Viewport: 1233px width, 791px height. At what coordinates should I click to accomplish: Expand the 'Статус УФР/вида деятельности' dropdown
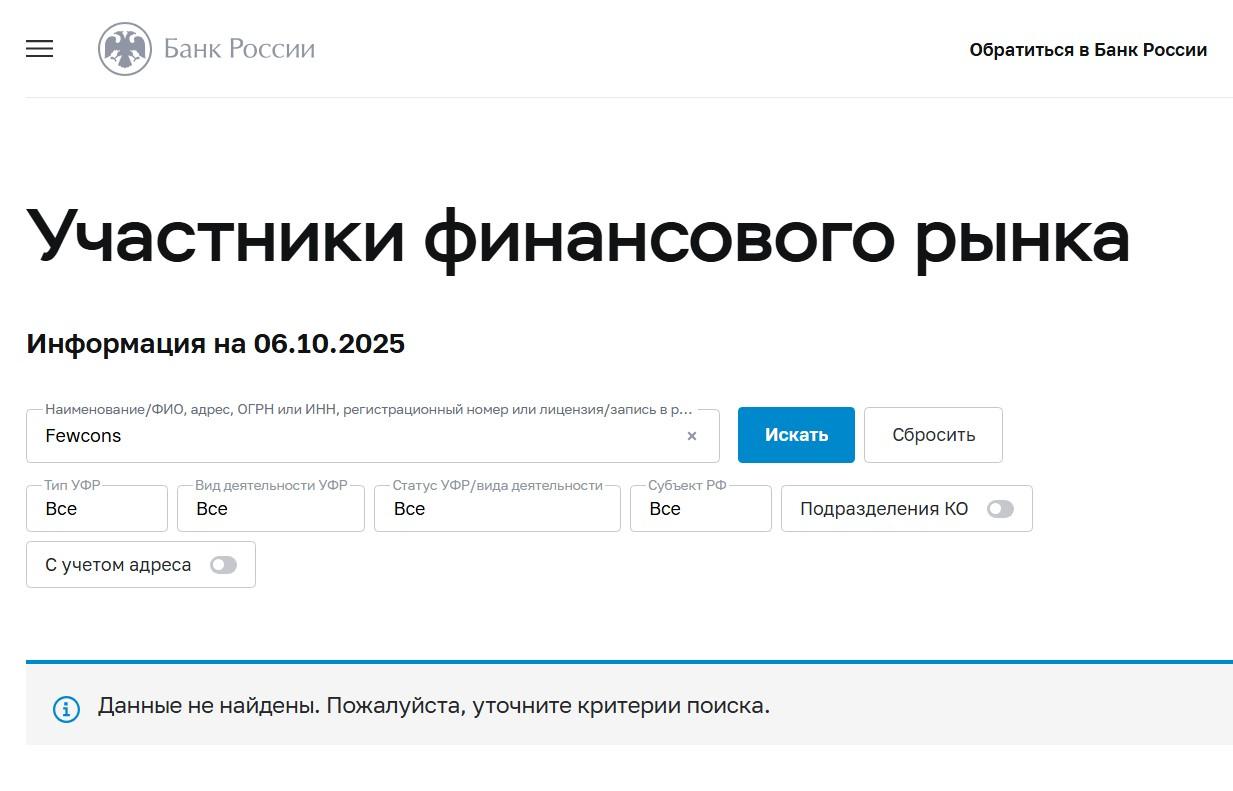pyautogui.click(x=497, y=509)
